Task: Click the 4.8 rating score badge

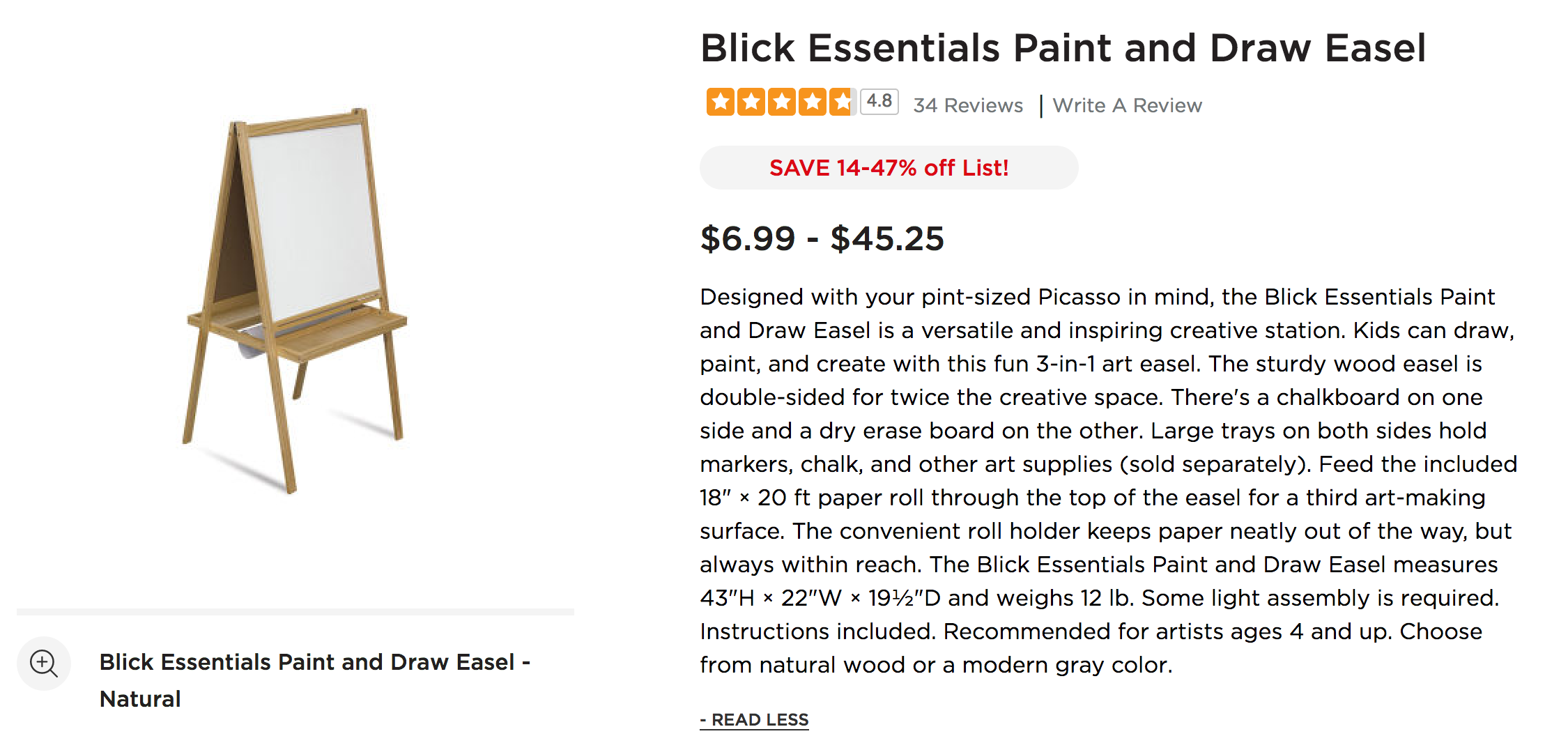Action: [x=879, y=102]
